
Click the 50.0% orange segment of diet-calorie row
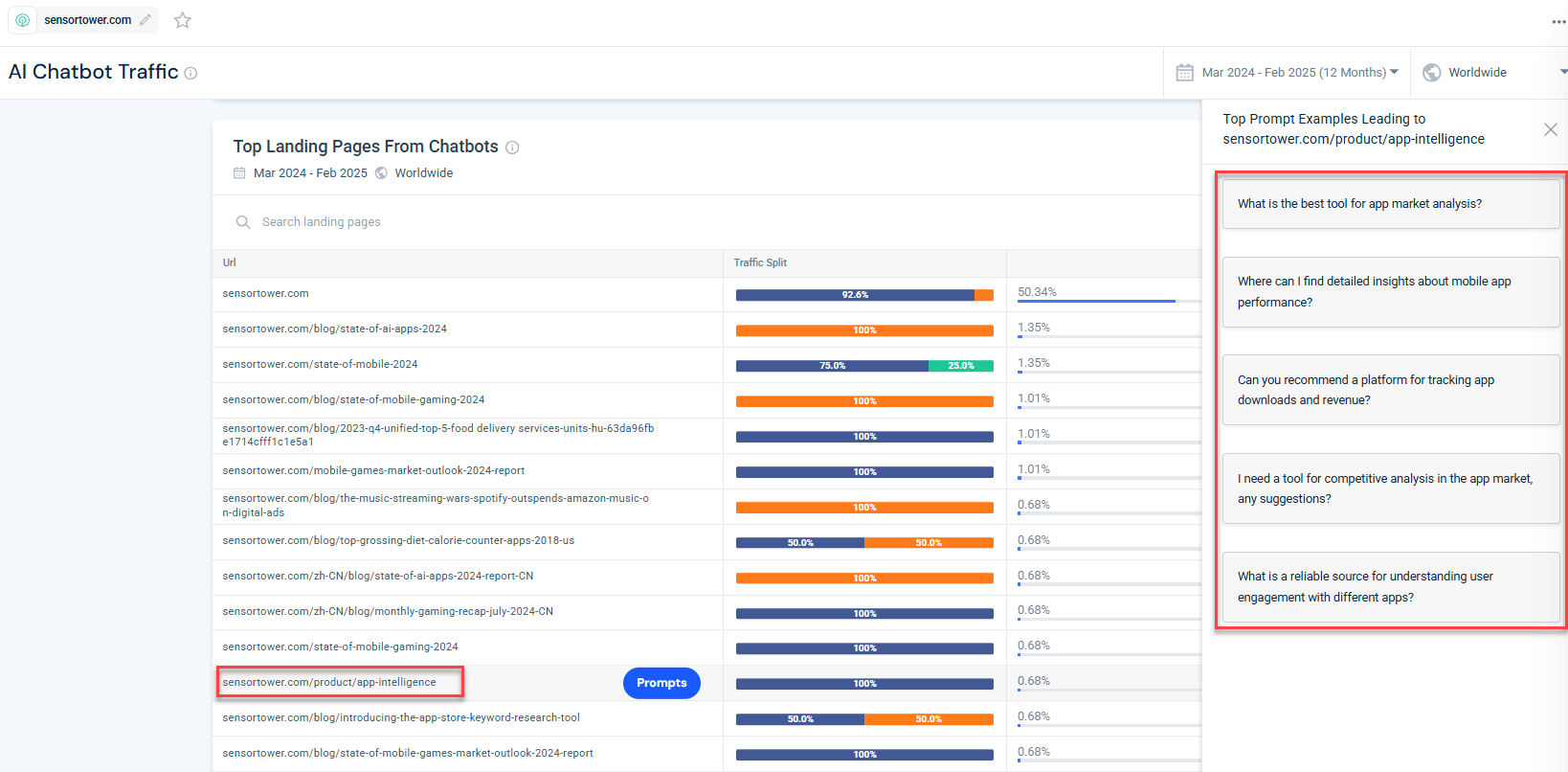point(929,543)
